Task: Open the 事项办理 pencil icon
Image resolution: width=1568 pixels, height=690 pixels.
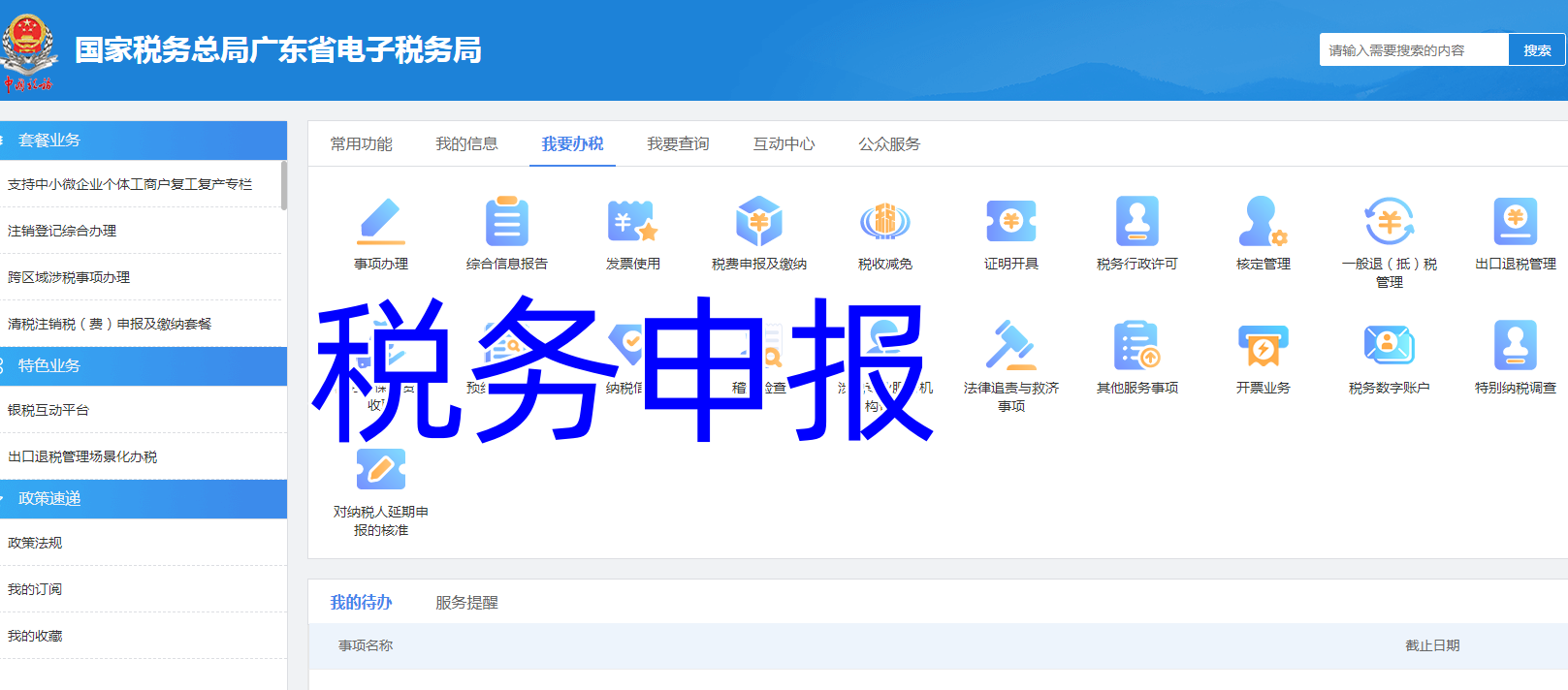Action: [381, 222]
